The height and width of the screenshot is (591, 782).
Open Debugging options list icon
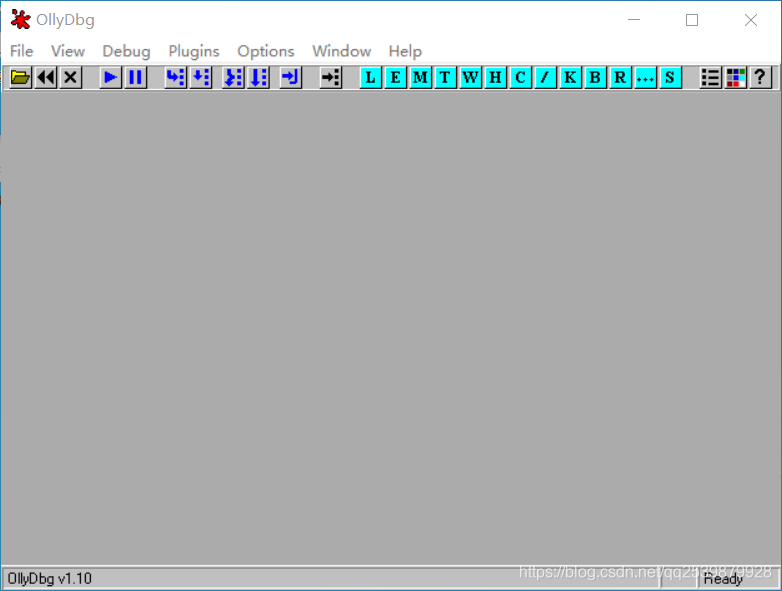(x=710, y=77)
